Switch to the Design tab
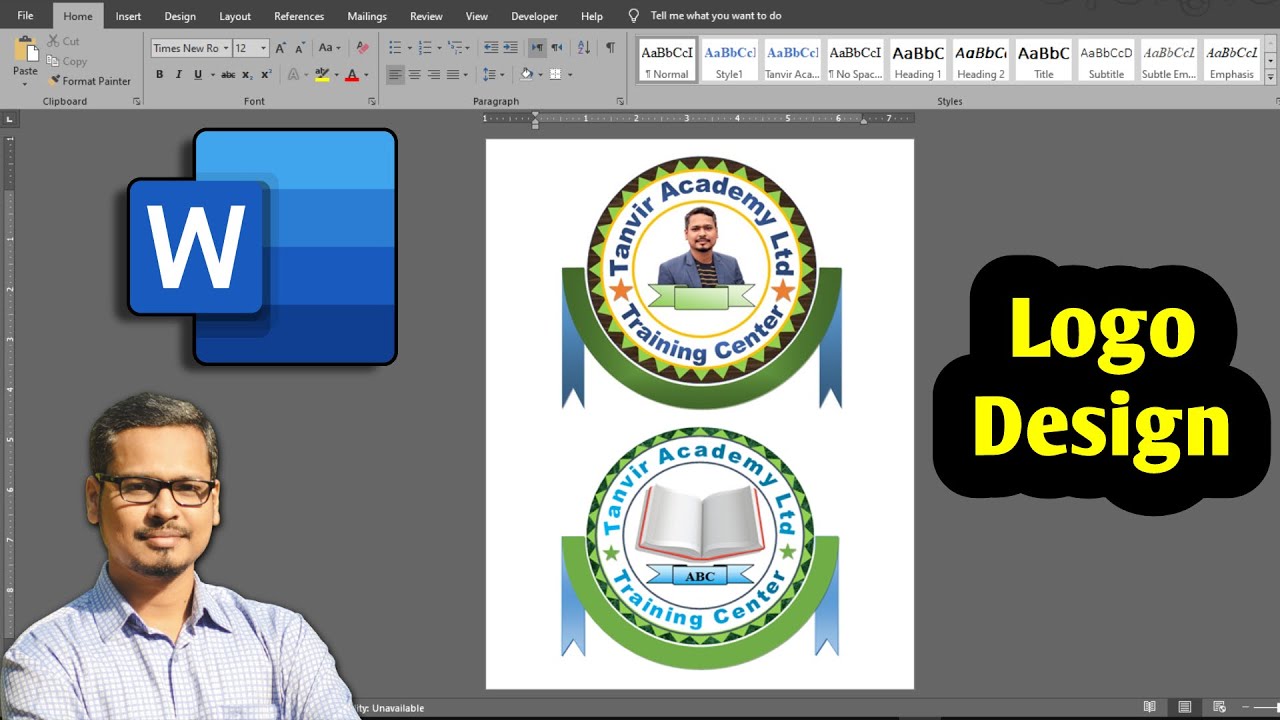The image size is (1280, 720). click(x=180, y=16)
